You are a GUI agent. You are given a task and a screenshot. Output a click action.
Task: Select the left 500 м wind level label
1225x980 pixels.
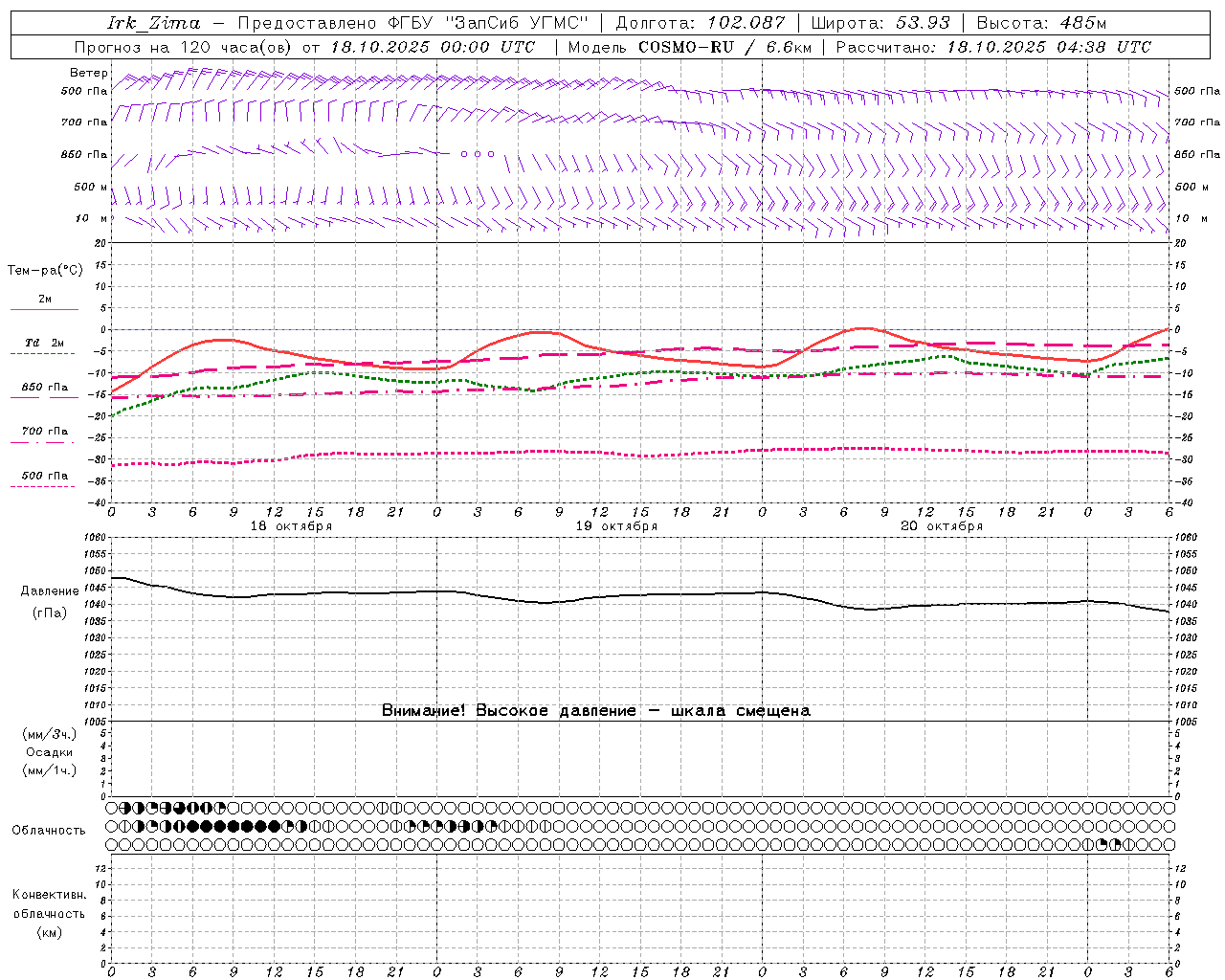tap(90, 187)
